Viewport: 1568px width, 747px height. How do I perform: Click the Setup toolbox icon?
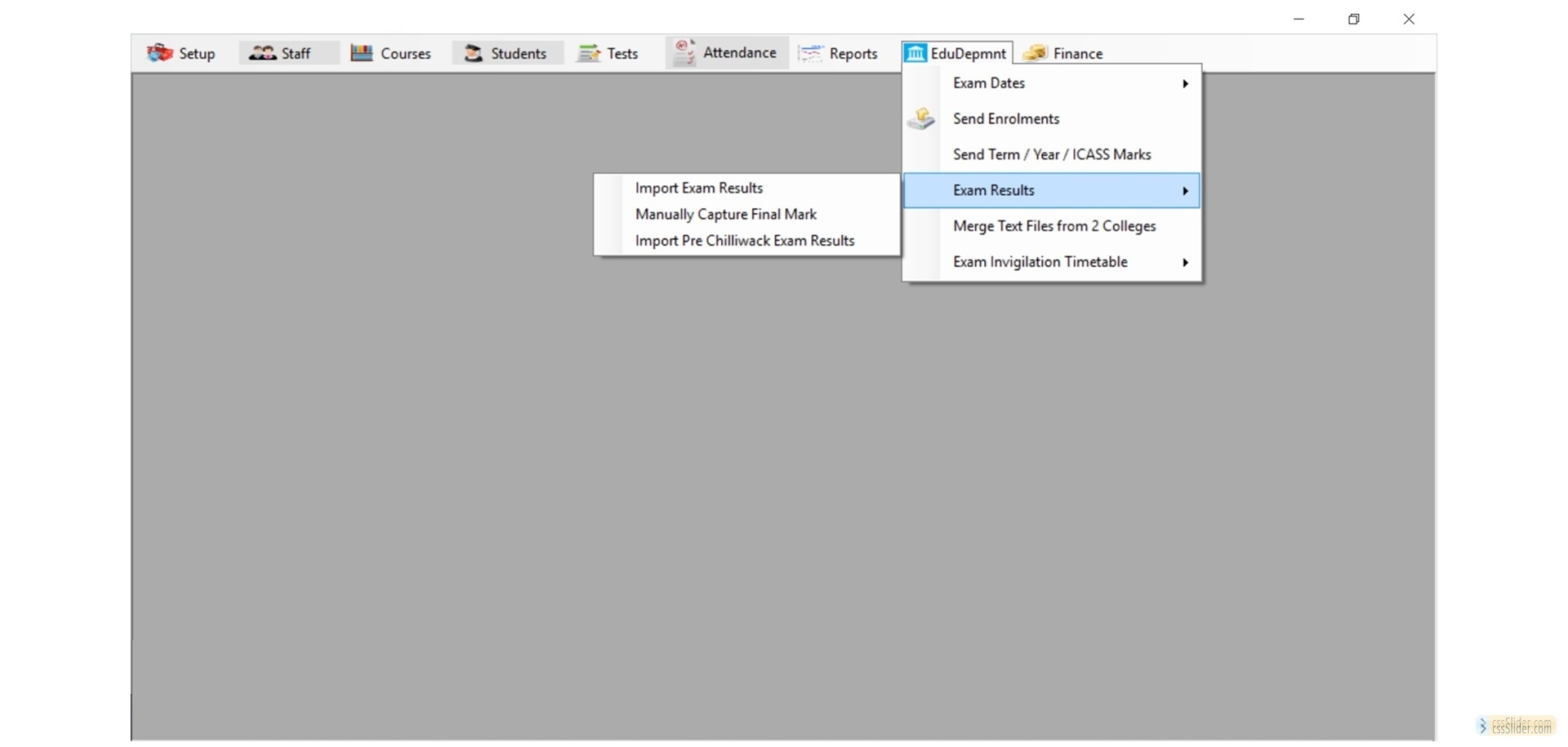coord(159,53)
